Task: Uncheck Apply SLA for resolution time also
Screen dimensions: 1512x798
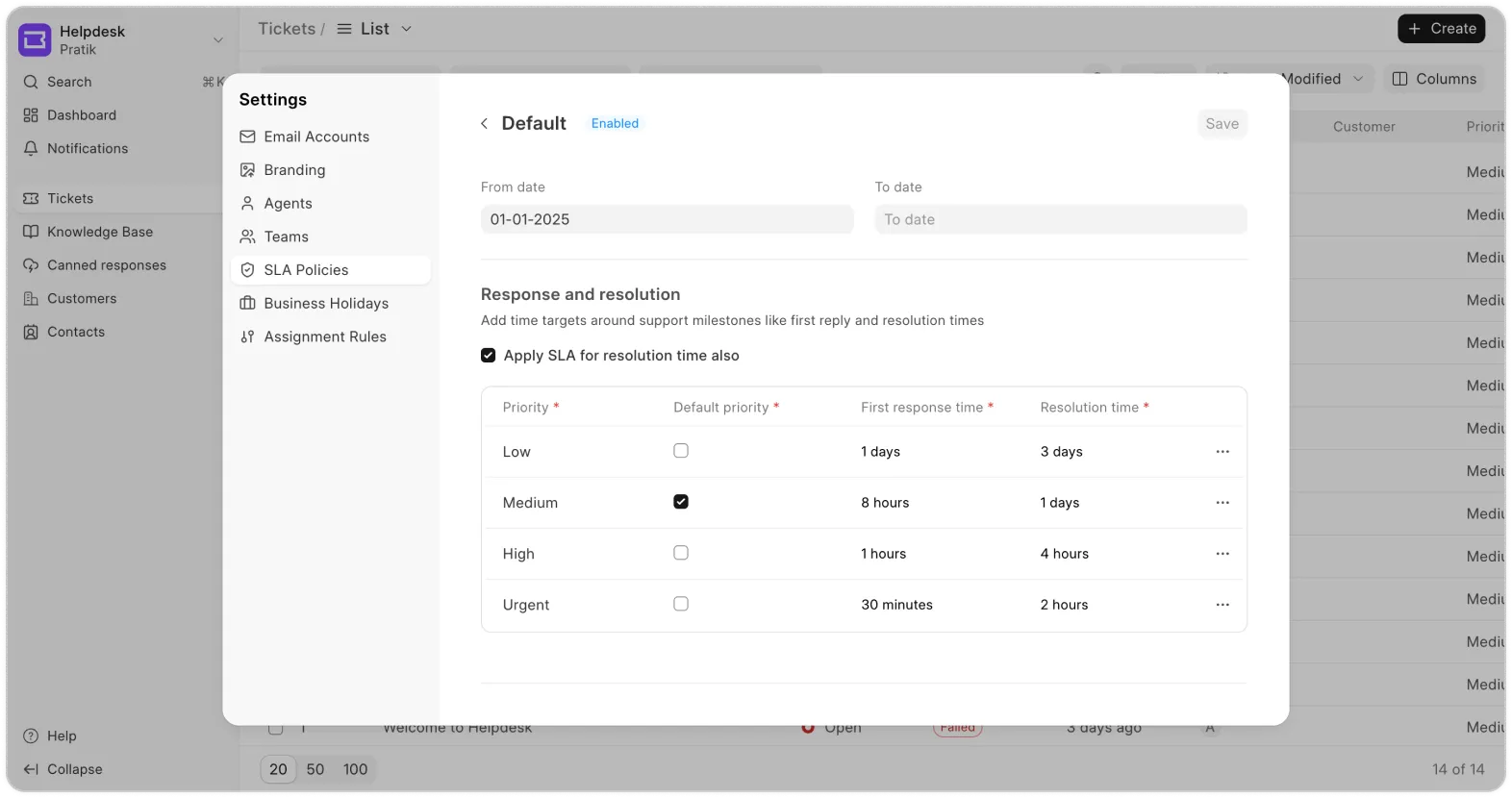Action: (489, 356)
